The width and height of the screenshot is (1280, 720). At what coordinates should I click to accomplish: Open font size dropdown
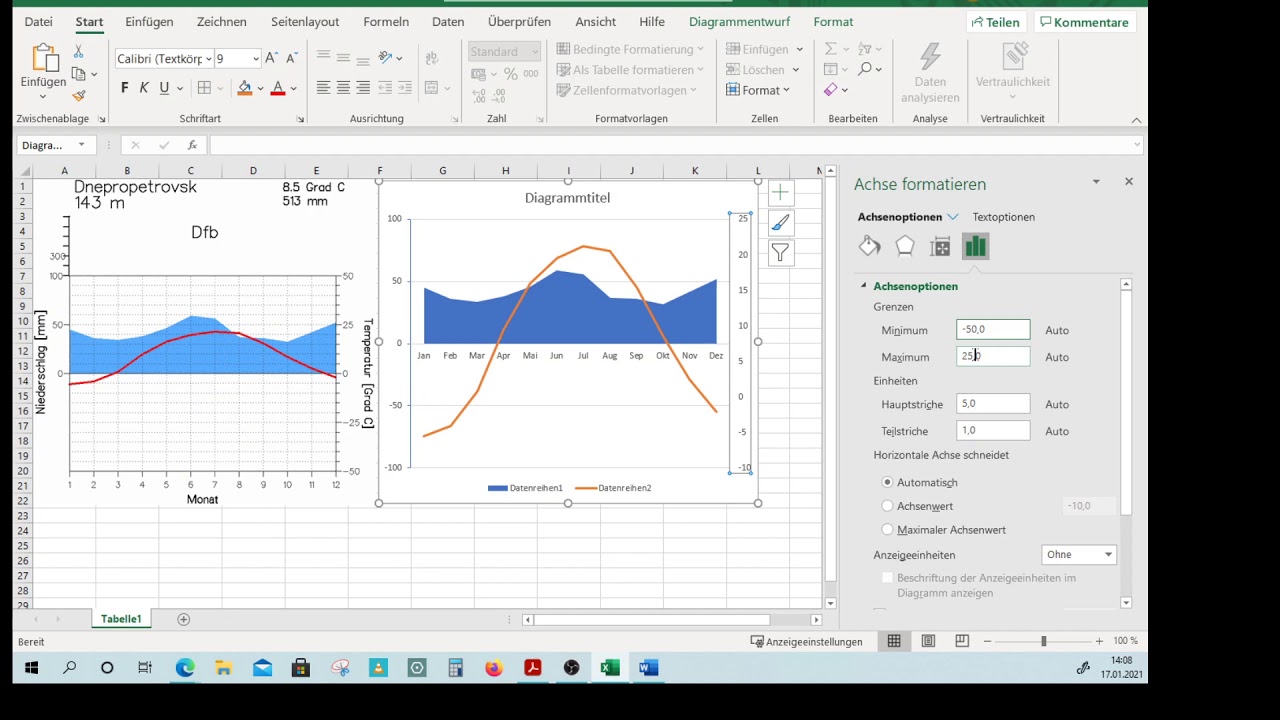click(x=256, y=59)
